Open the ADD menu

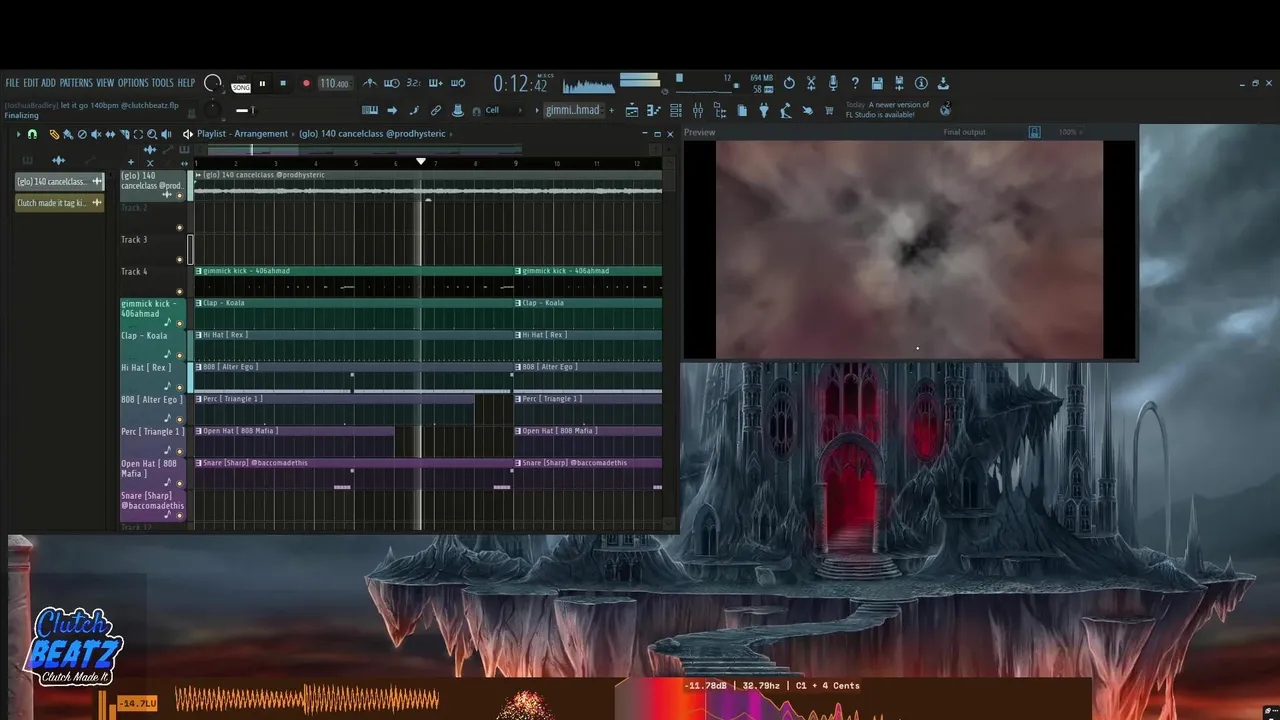[x=48, y=83]
